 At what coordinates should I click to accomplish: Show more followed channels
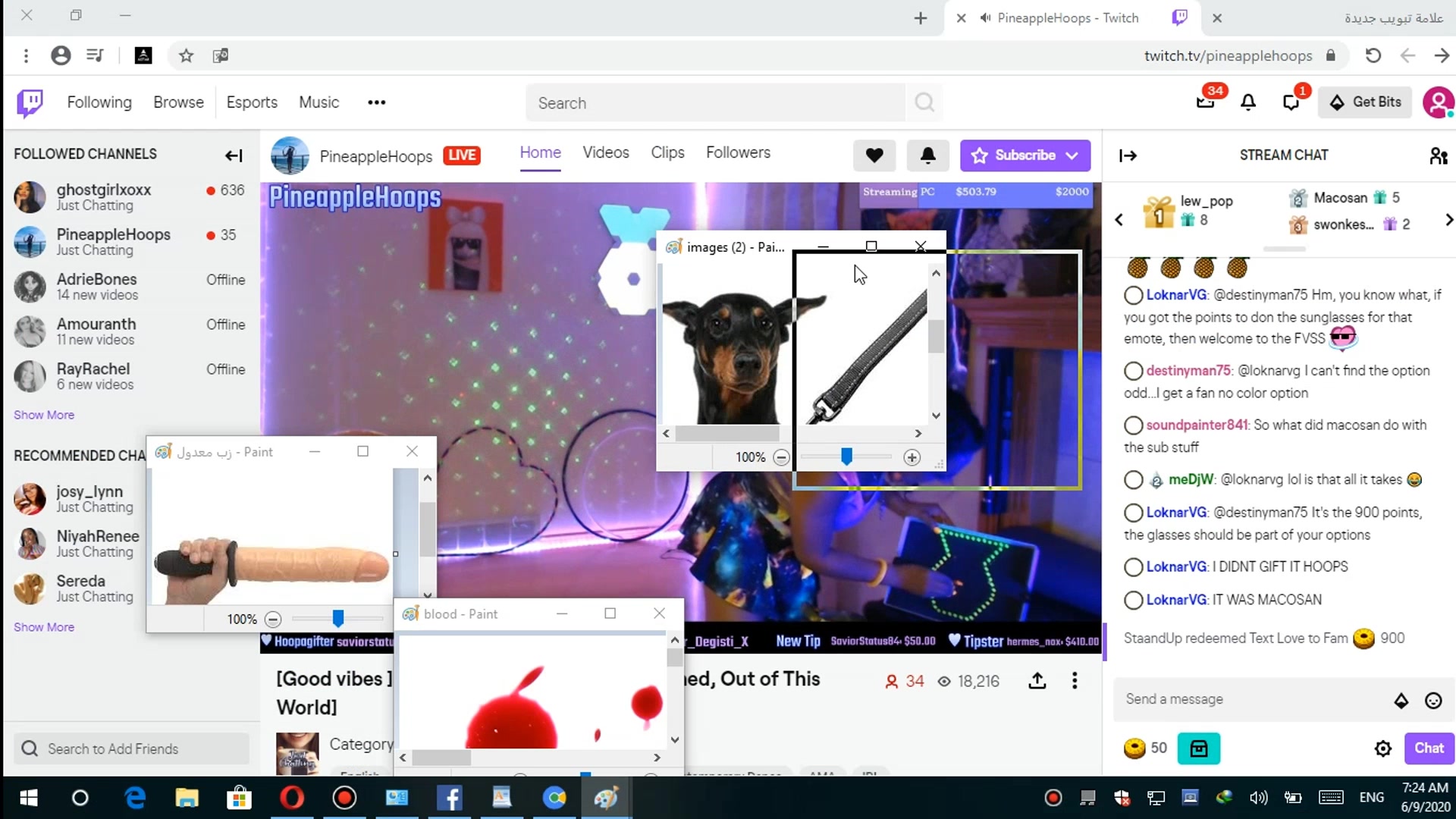[x=44, y=415]
